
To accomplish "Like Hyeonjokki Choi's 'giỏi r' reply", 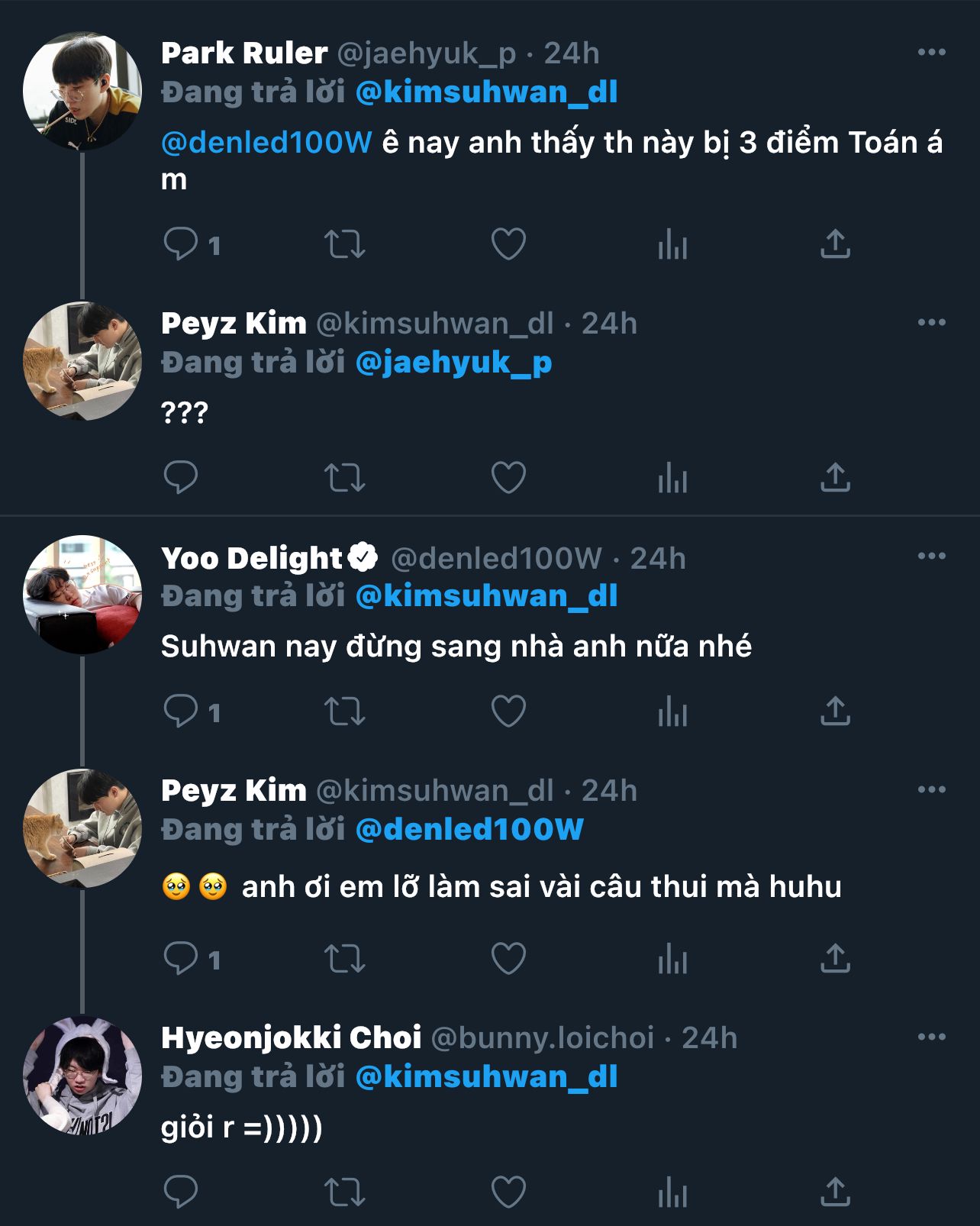I will click(508, 1192).
